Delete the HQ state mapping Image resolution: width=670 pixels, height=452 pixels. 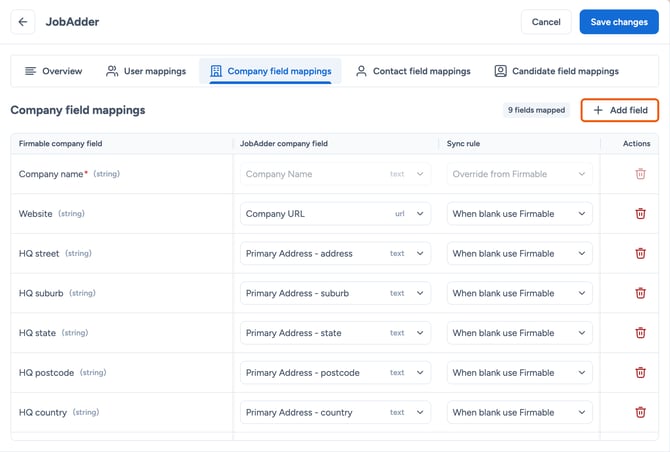coord(640,333)
